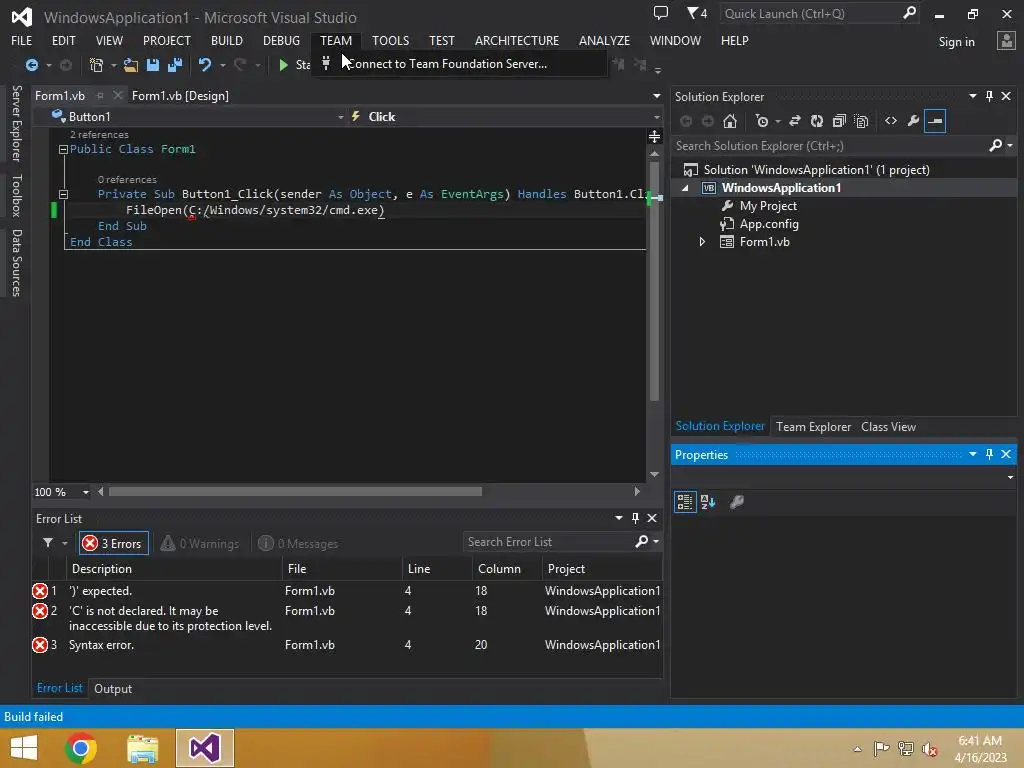Show properties Categorized view icon
Screen dimensions: 1024x768
click(x=684, y=502)
